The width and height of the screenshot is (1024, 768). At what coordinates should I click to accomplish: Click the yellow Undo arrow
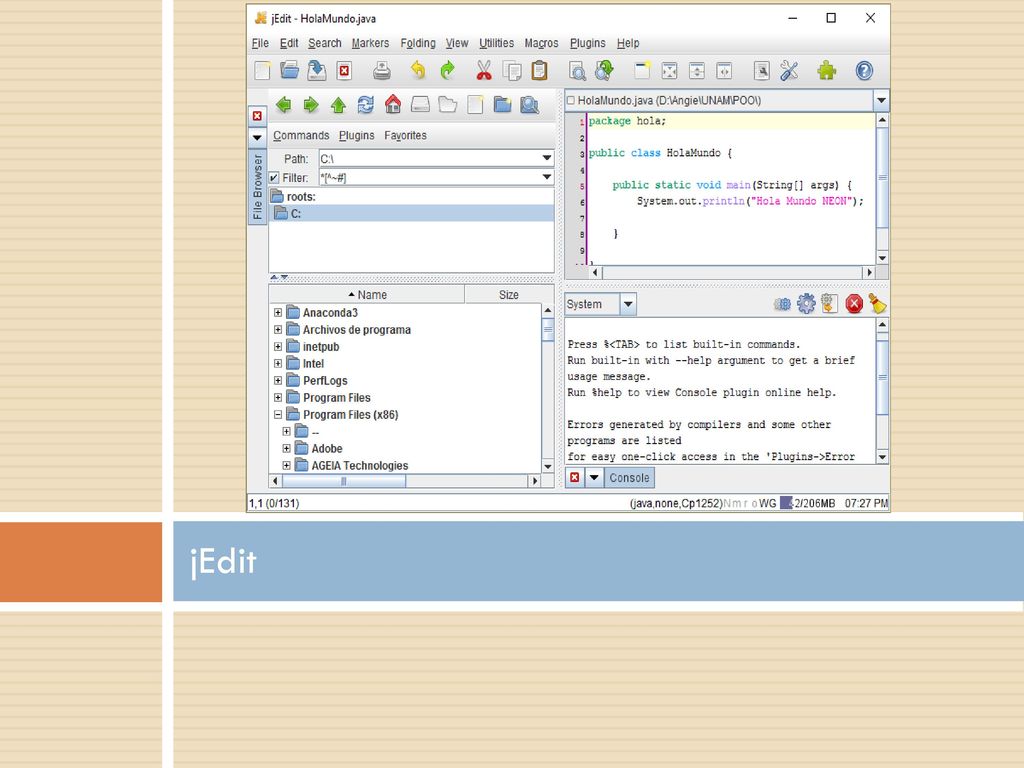(418, 70)
